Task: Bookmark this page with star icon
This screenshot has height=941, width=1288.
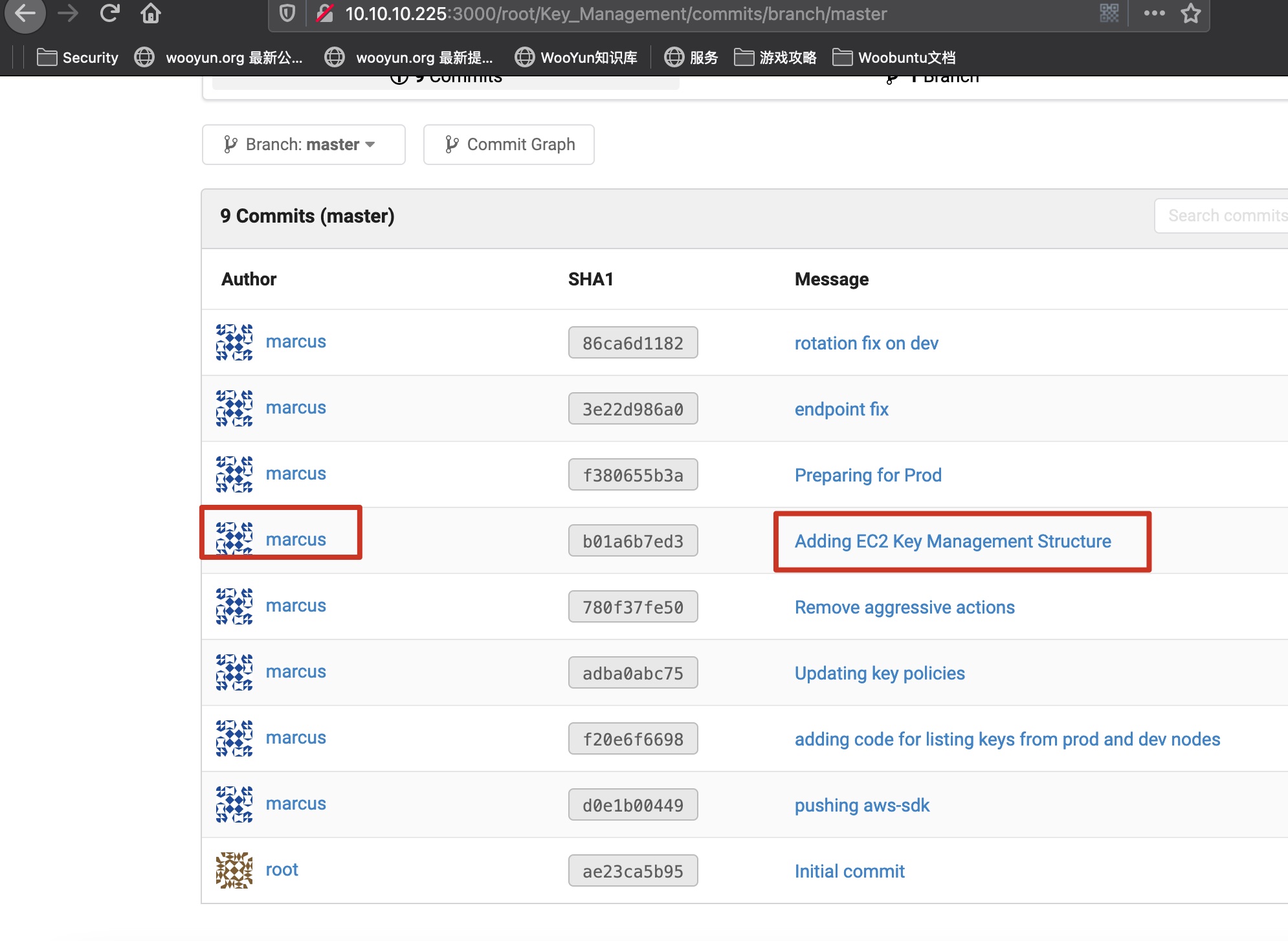Action: (1190, 13)
